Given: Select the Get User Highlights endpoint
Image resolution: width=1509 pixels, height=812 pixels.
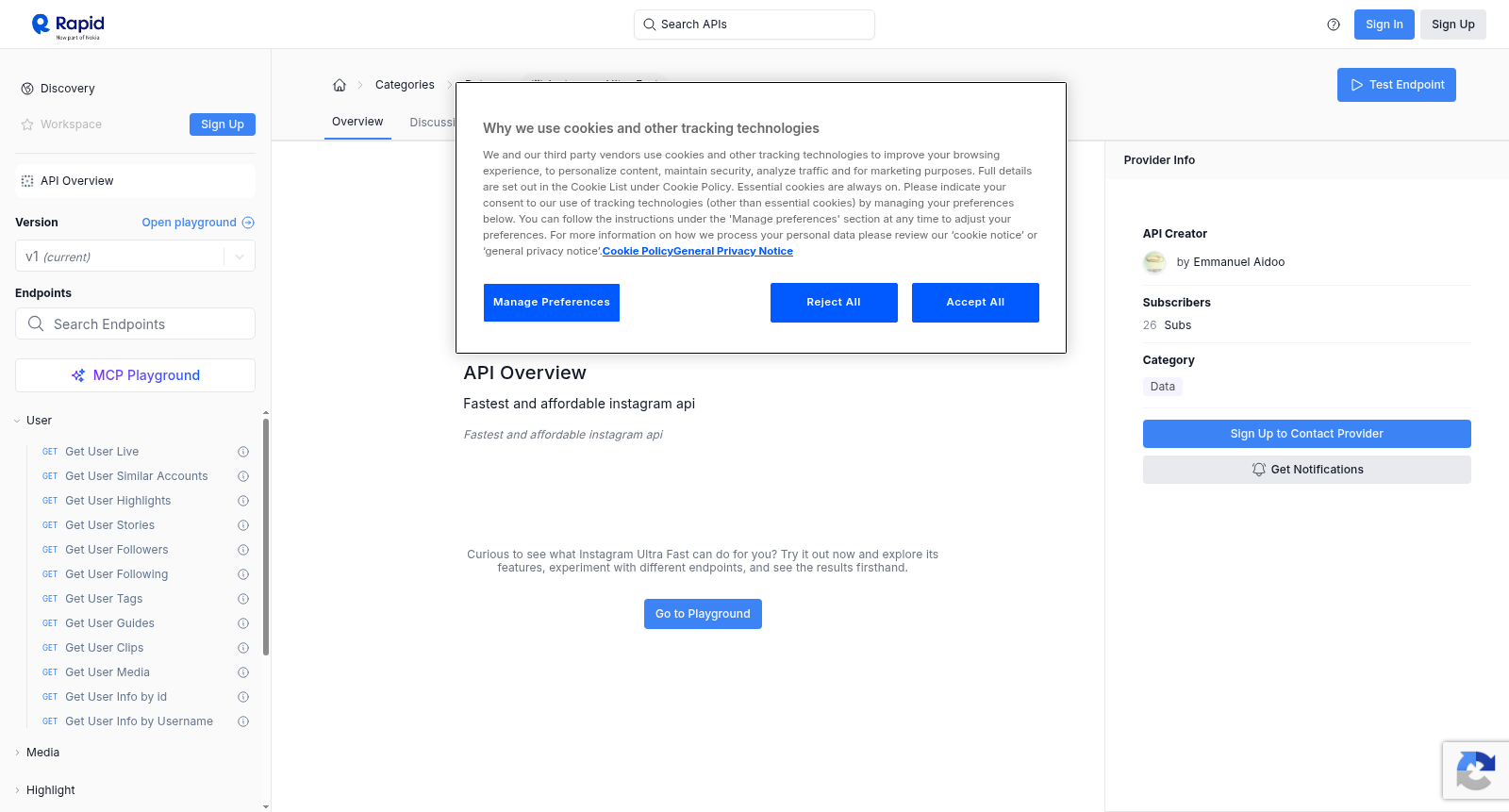Looking at the screenshot, I should [118, 501].
